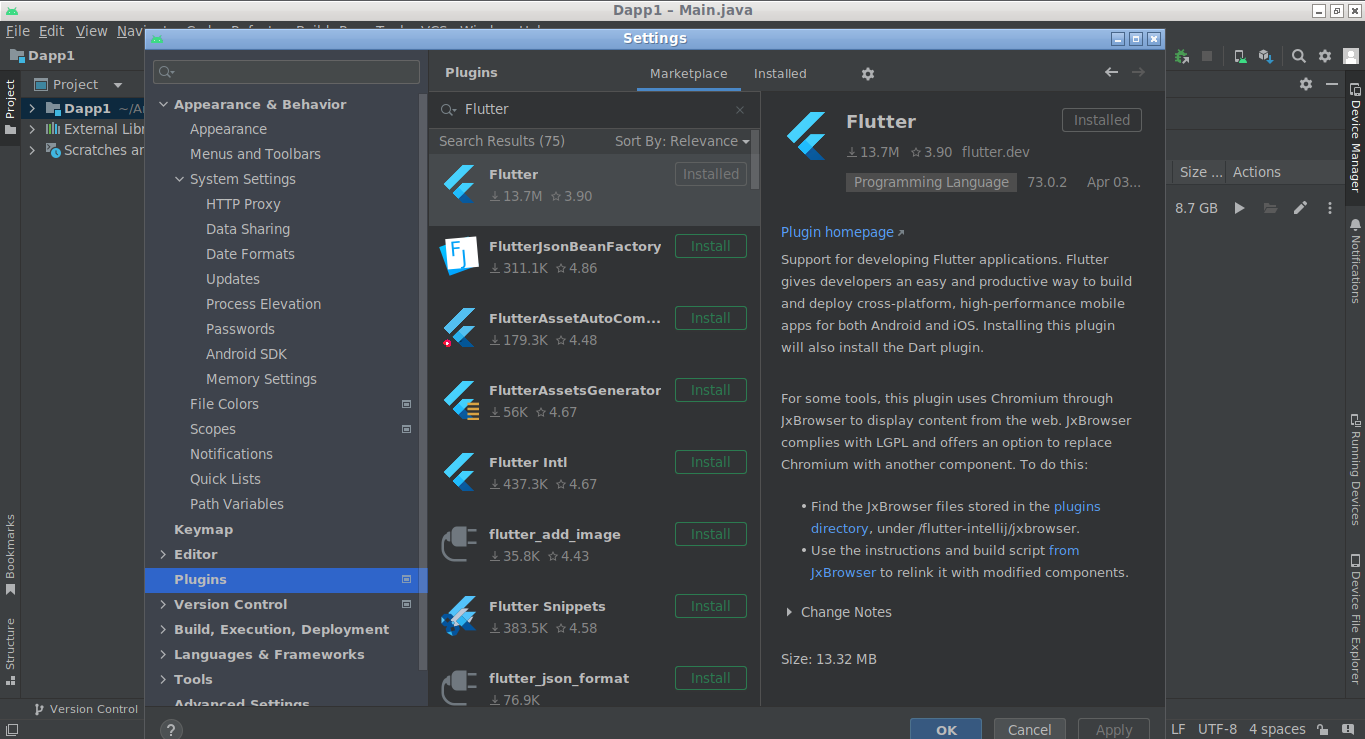Click Attach Debugger to Android Process icon

pos(1182,57)
